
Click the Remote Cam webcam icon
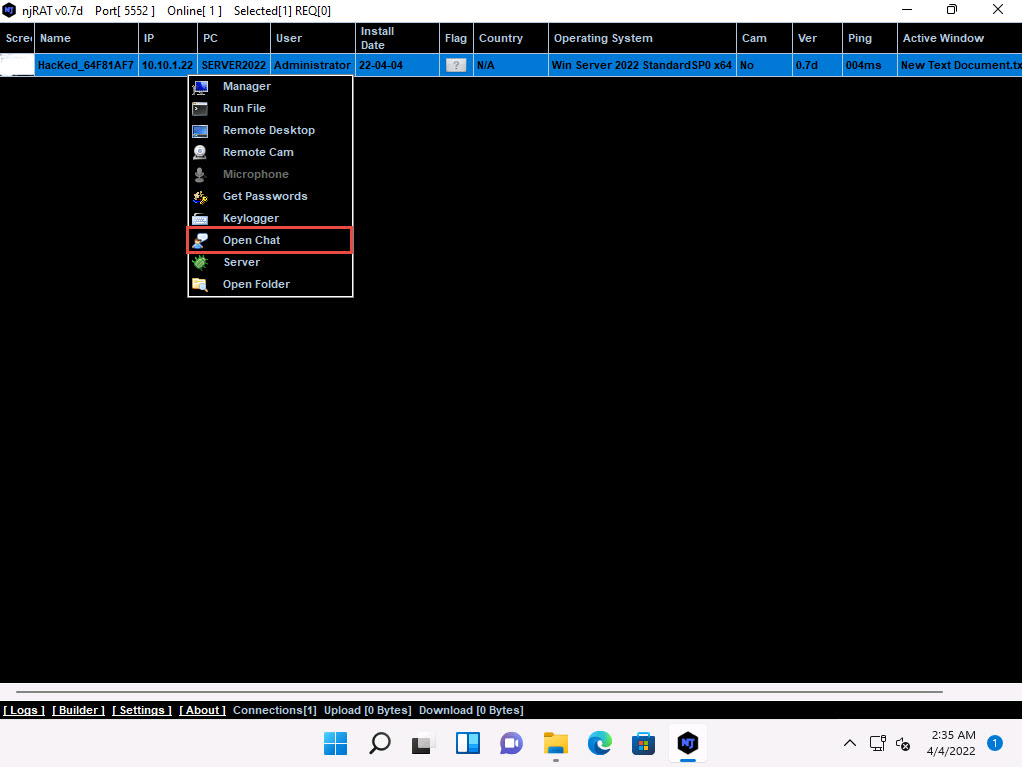point(200,153)
